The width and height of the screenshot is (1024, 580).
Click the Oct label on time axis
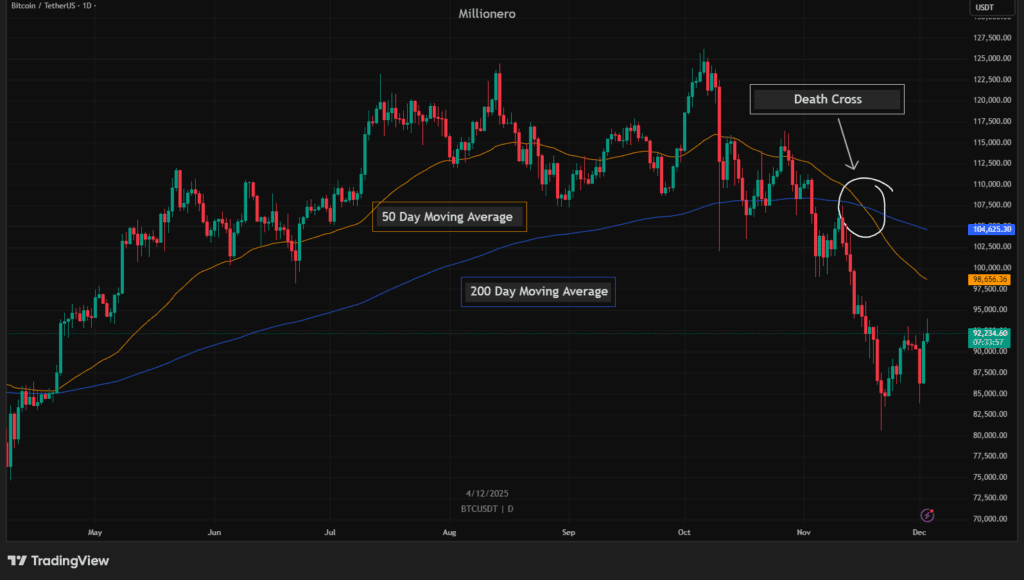[x=685, y=533]
